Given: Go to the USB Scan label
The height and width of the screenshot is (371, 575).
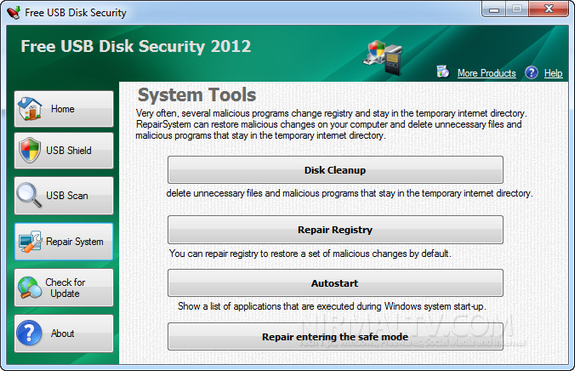Looking at the screenshot, I should click(67, 195).
